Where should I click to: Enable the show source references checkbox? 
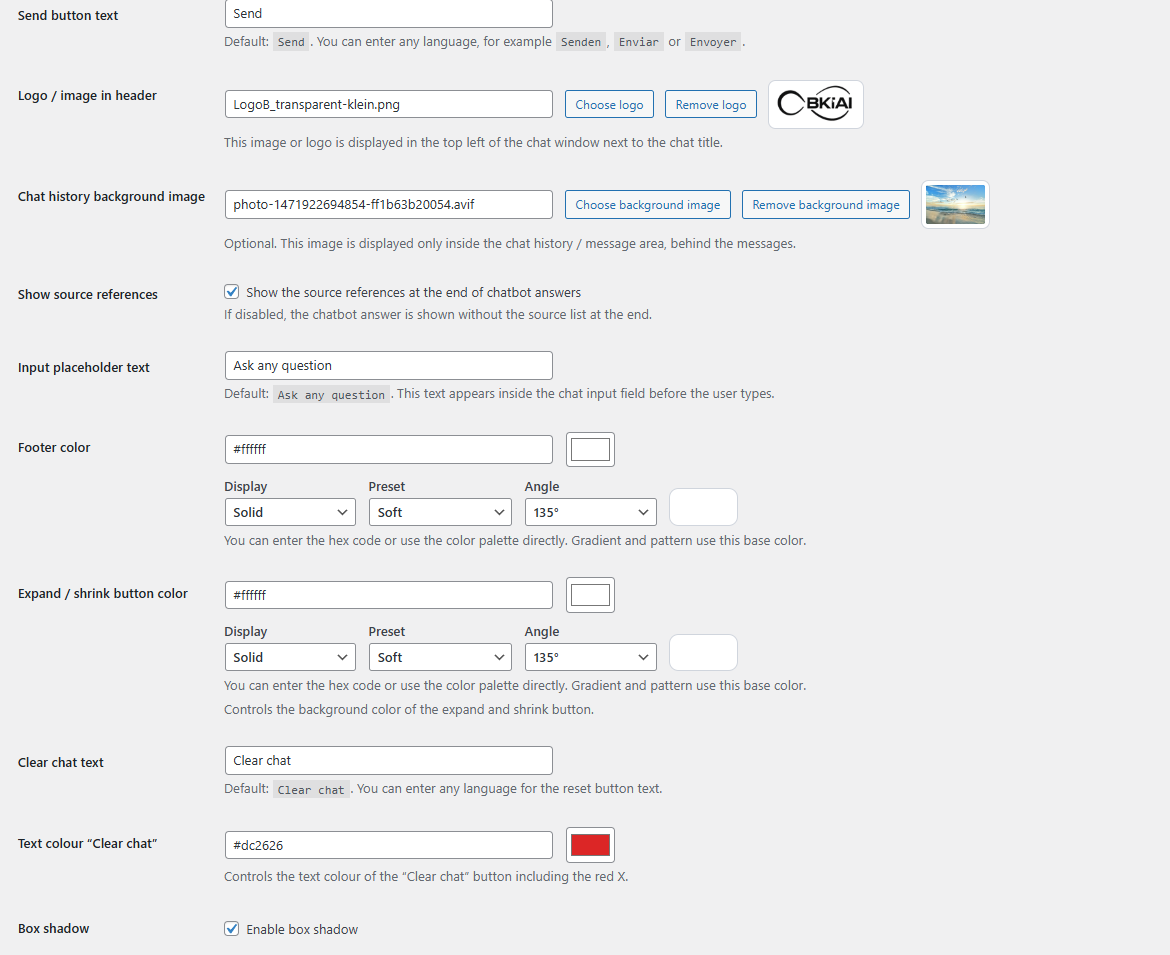point(231,291)
